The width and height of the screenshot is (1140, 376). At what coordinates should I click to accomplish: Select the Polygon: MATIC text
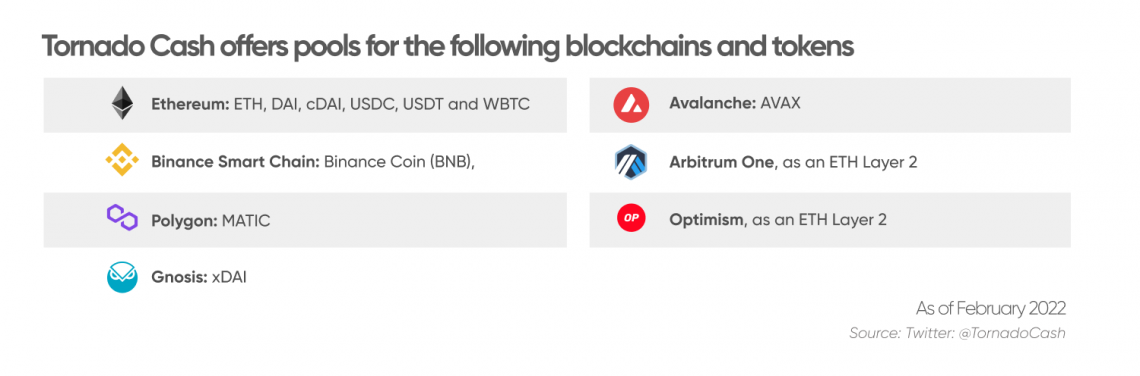click(x=211, y=220)
